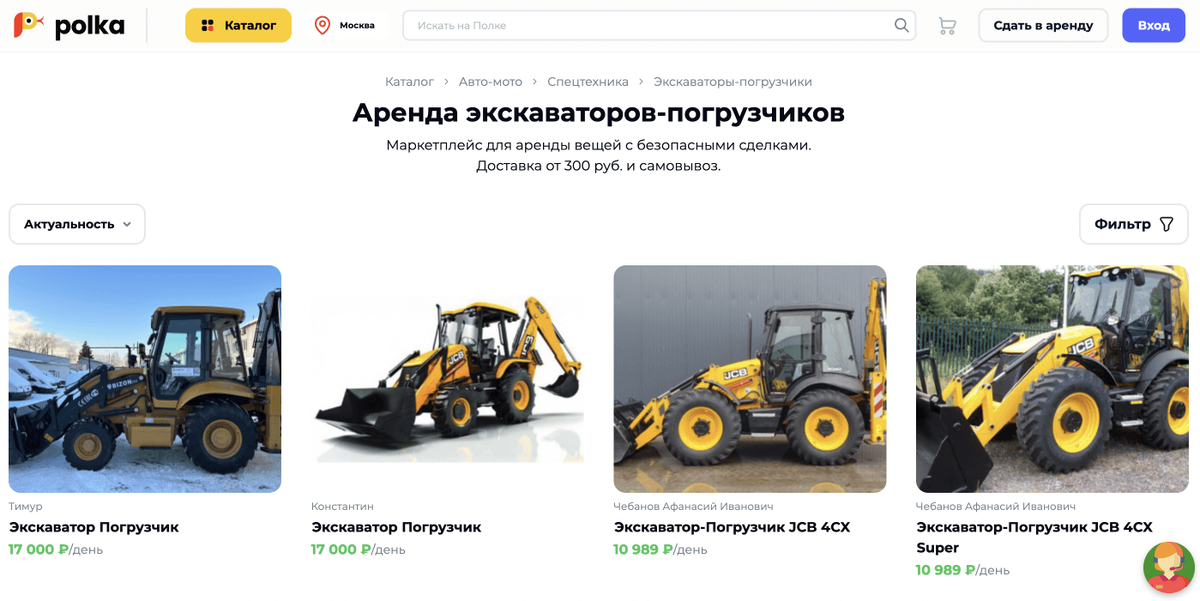The height and width of the screenshot is (601, 1200).
Task: Expand the Актуальность sorting dropdown
Action: (77, 224)
